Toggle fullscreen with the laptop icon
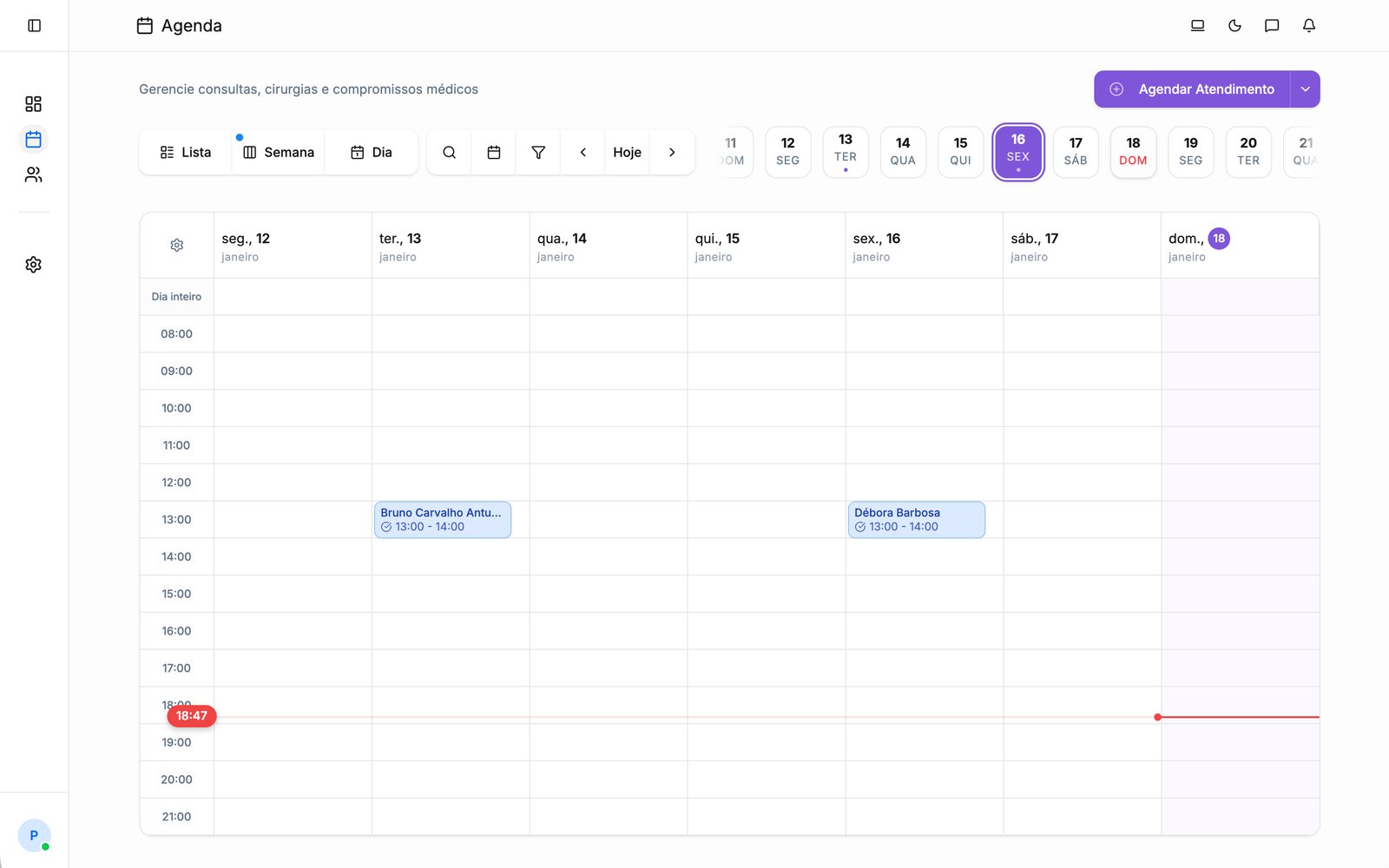Viewport: 1389px width, 868px height. click(x=1197, y=25)
